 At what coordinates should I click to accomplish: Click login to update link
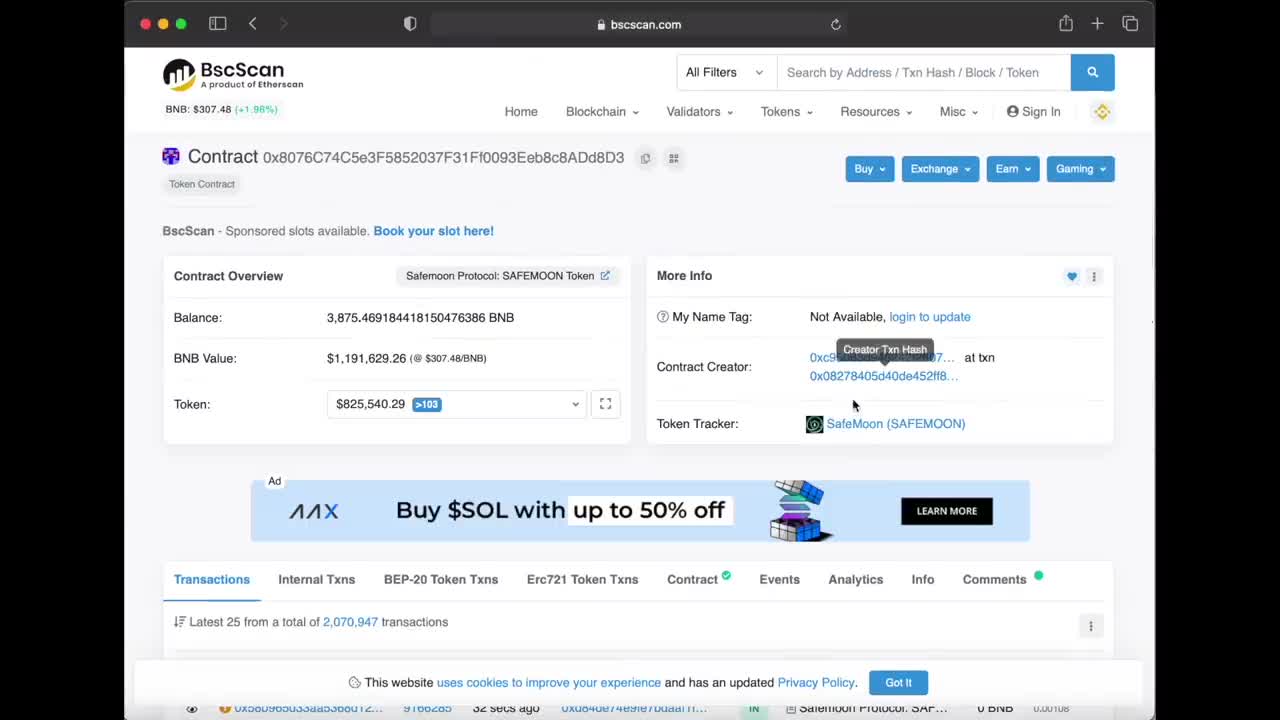930,317
